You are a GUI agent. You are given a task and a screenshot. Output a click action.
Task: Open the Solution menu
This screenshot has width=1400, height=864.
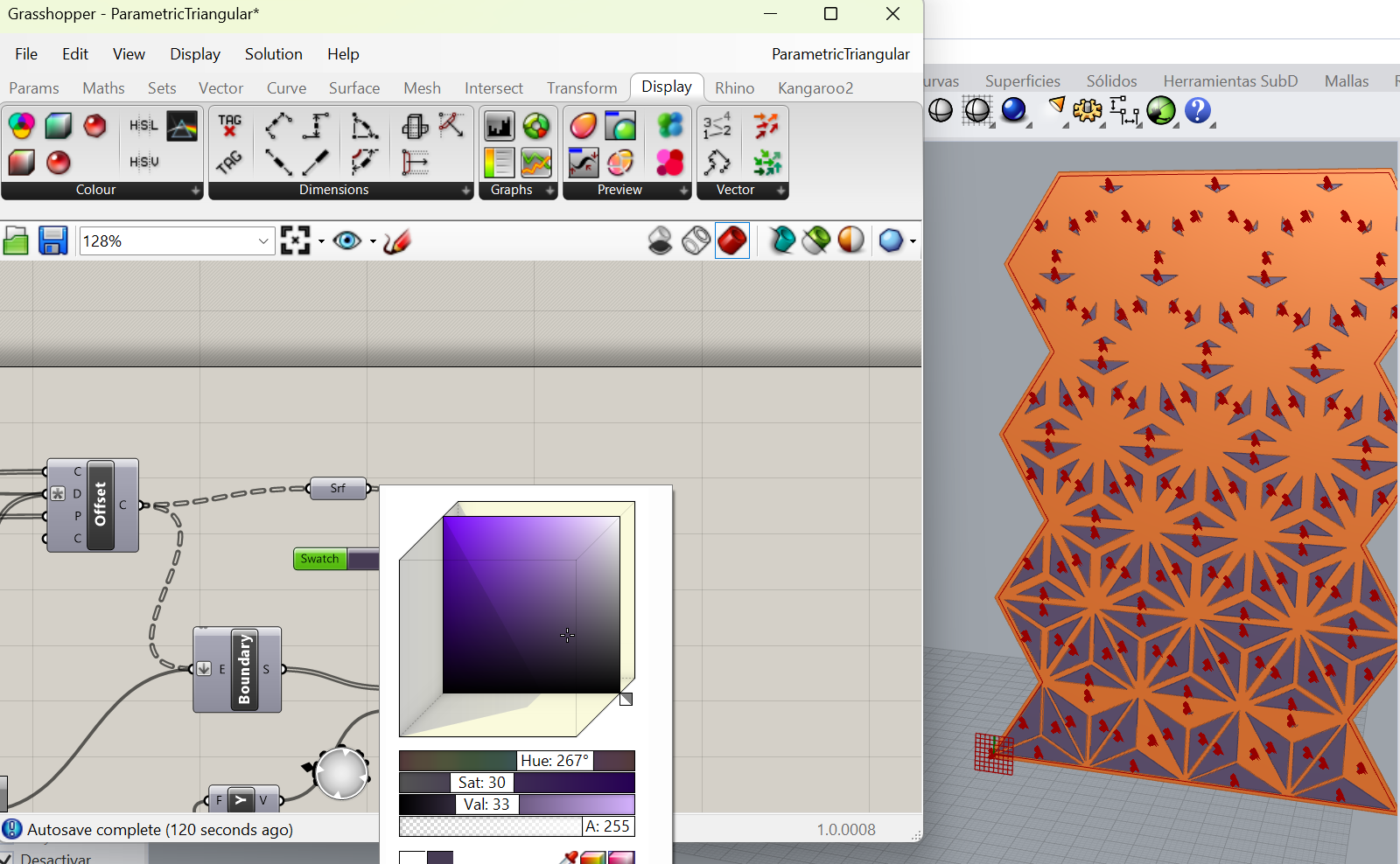click(x=273, y=54)
